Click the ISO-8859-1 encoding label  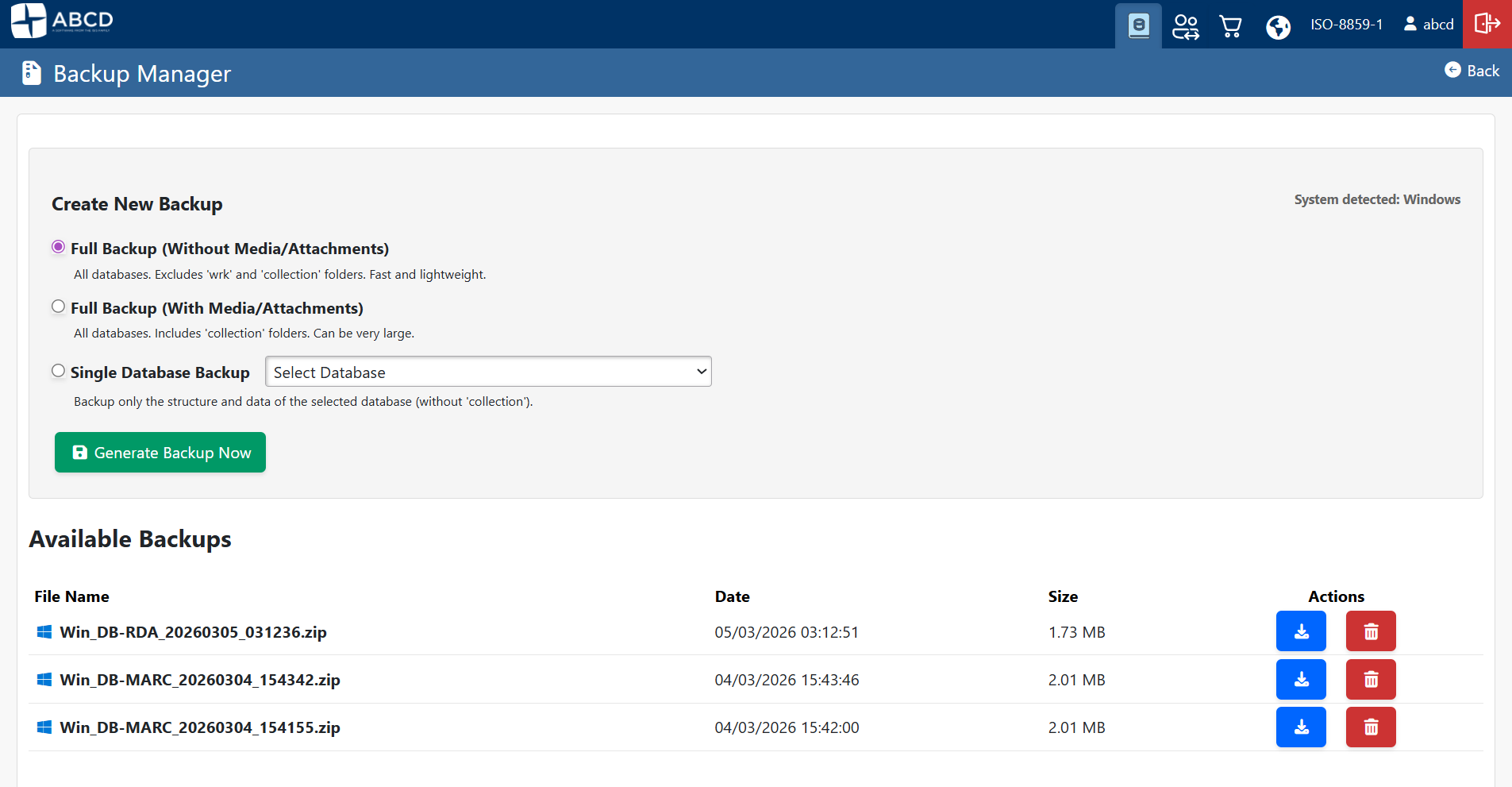[x=1347, y=25]
